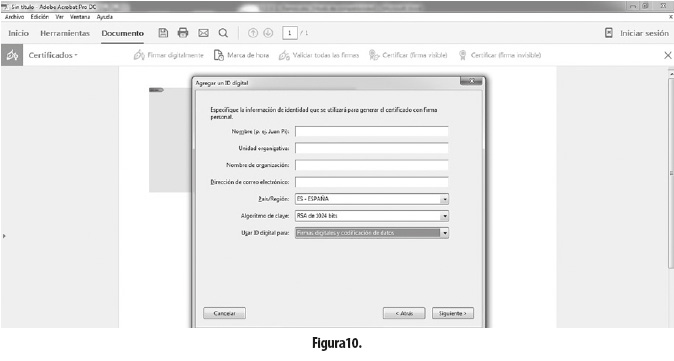674x361 pixels.
Task: Click the page number box
Action: 290,33
